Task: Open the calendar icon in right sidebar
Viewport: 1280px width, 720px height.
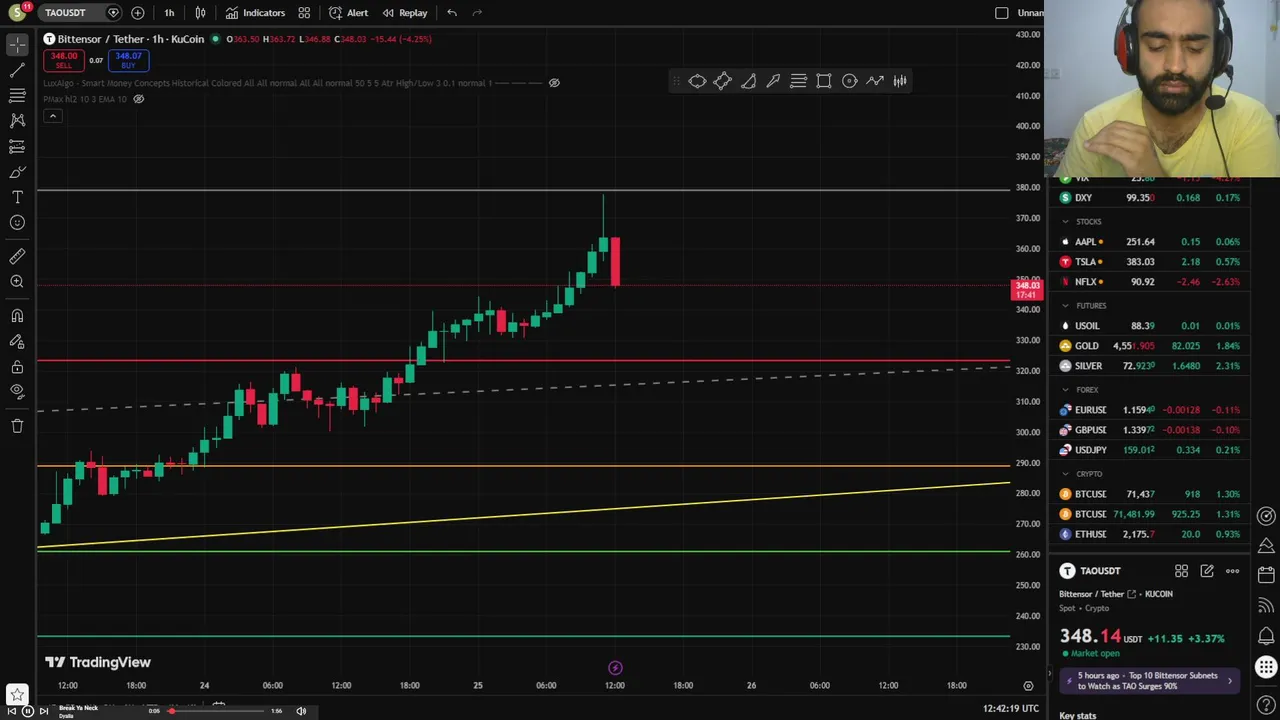Action: pyautogui.click(x=1266, y=575)
